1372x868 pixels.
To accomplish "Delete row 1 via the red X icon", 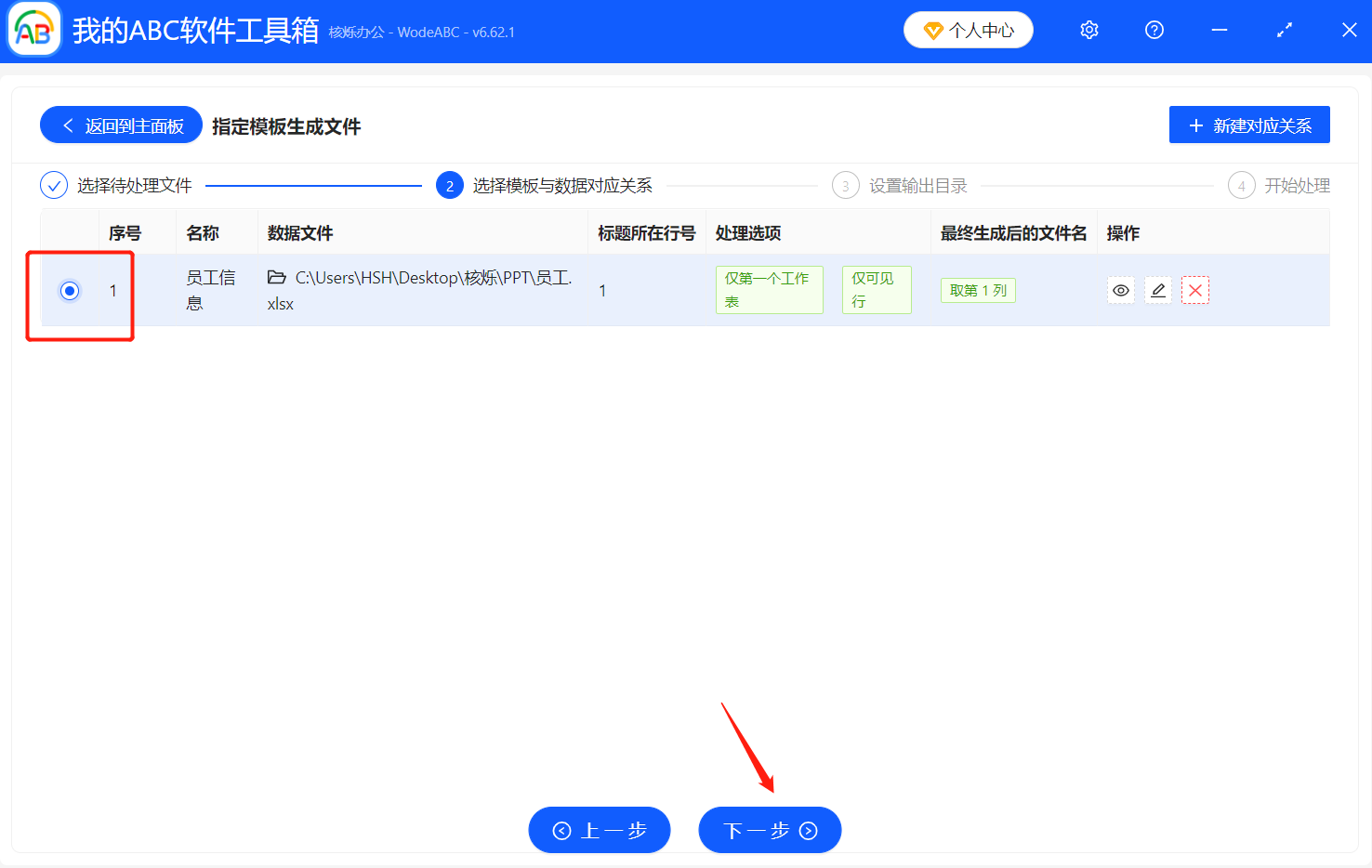I will (1195, 290).
